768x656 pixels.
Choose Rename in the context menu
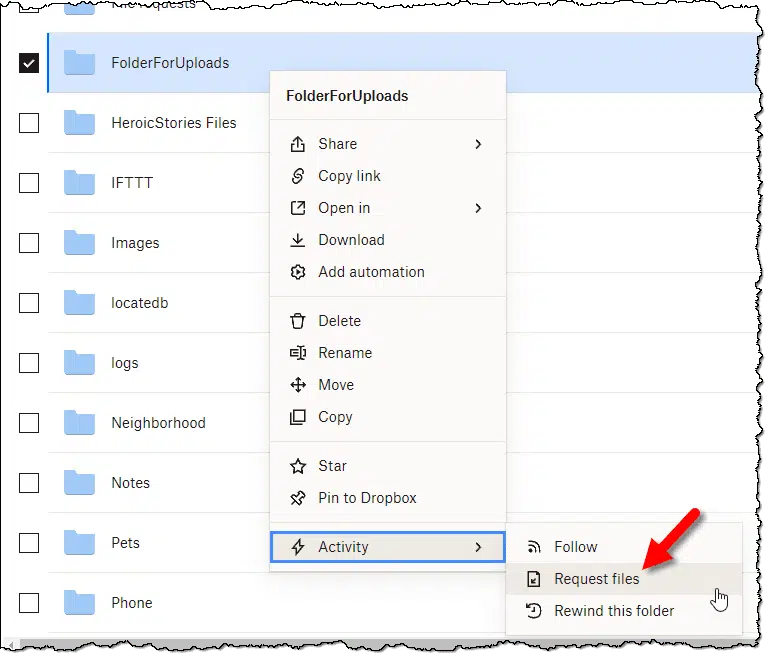click(388, 354)
